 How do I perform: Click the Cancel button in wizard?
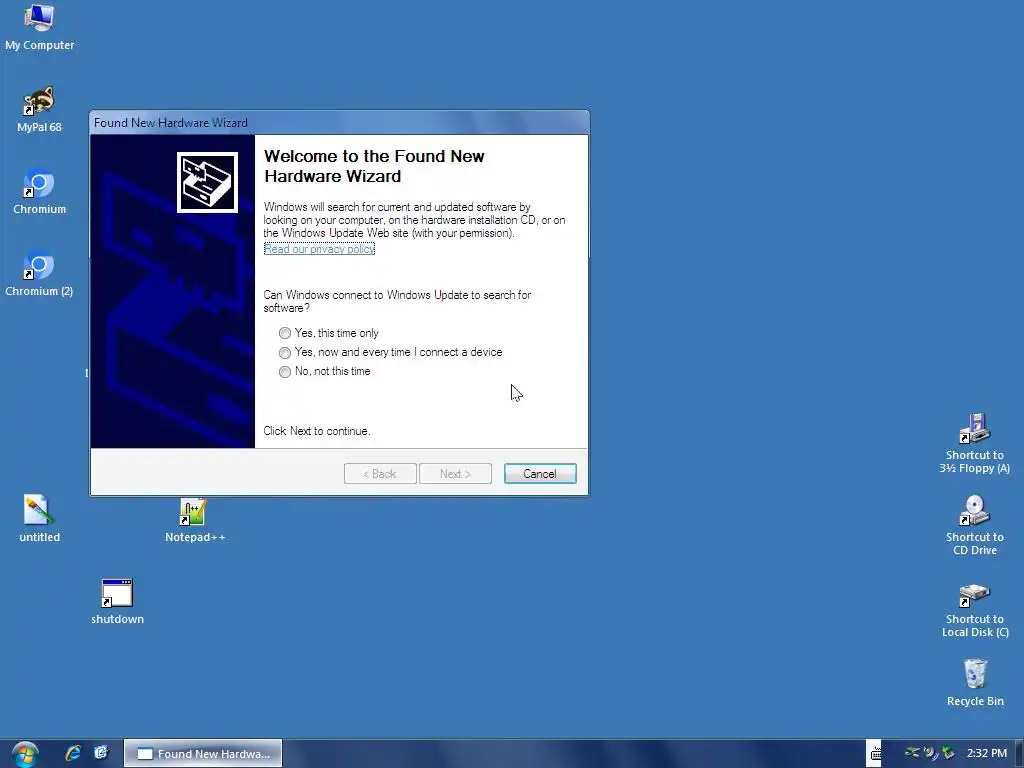click(x=540, y=473)
